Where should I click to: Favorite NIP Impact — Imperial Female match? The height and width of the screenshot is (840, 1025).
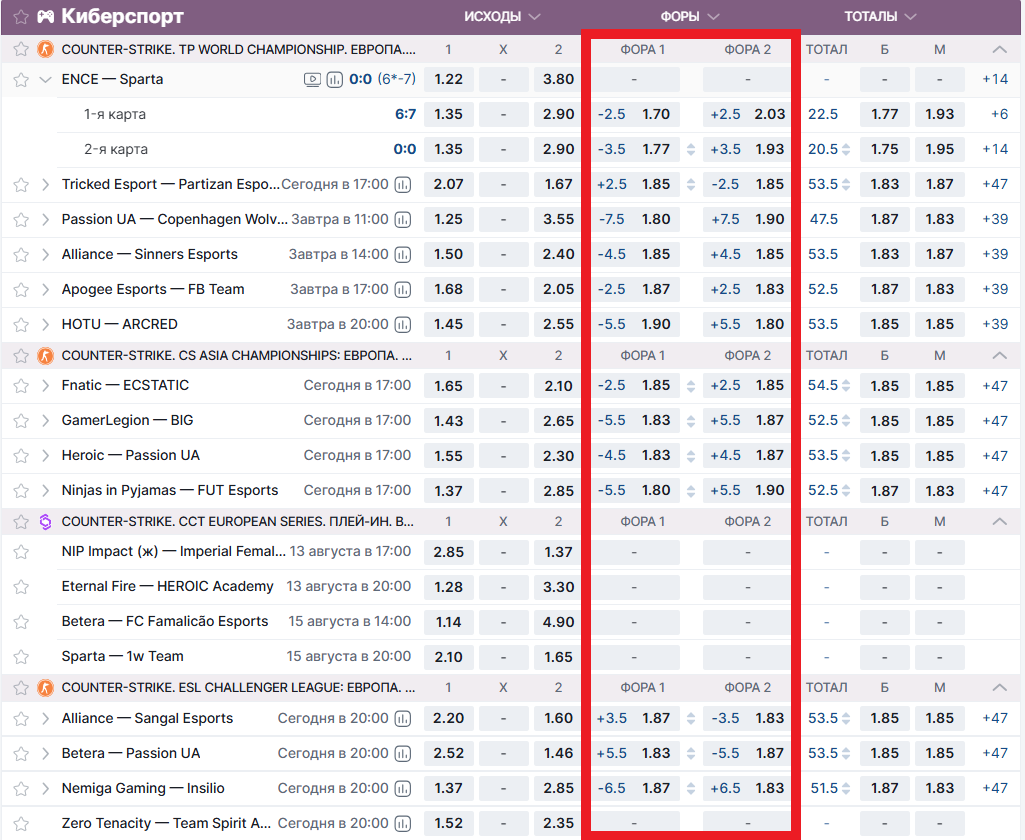point(21,552)
